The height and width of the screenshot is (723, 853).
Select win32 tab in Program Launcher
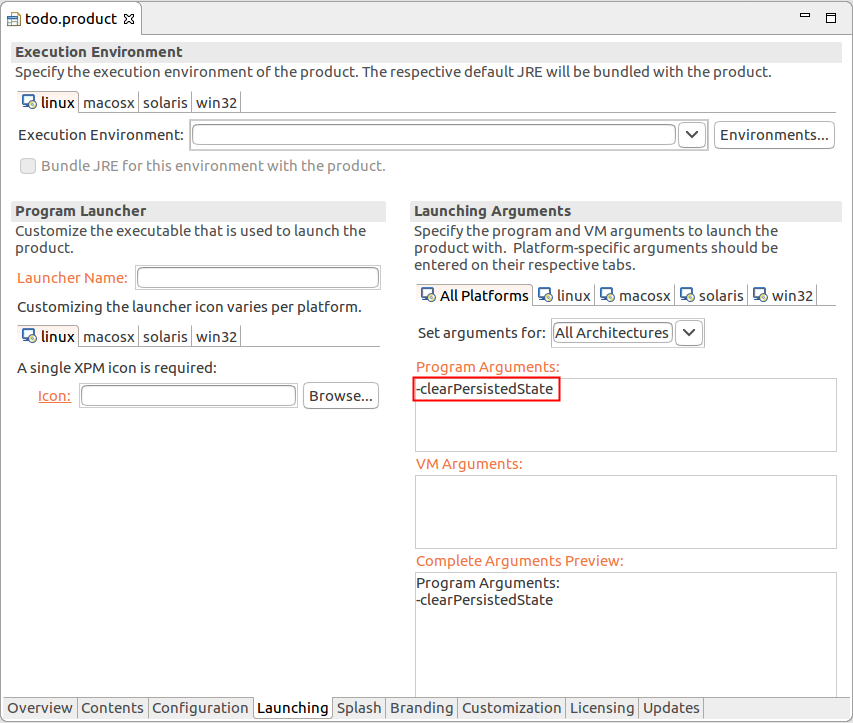click(216, 337)
